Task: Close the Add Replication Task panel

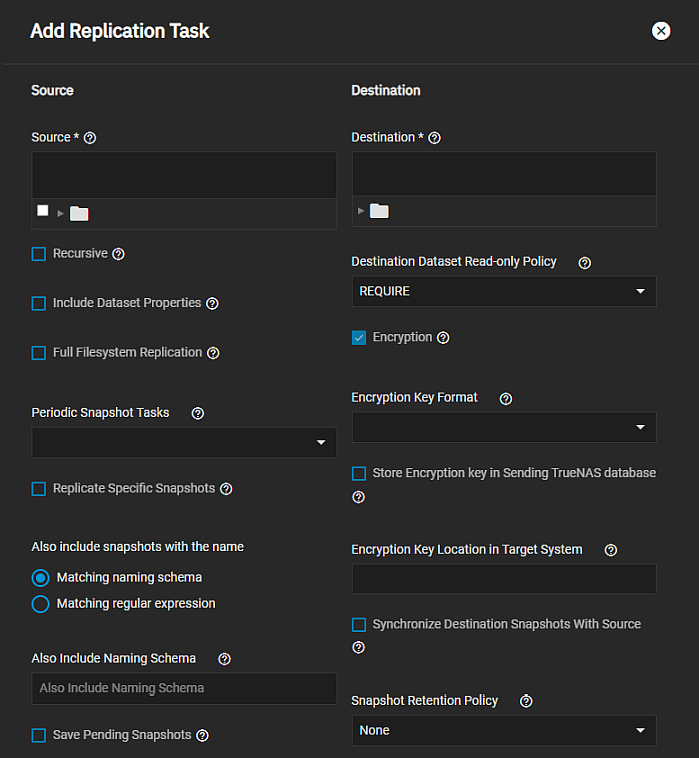Action: [x=661, y=31]
